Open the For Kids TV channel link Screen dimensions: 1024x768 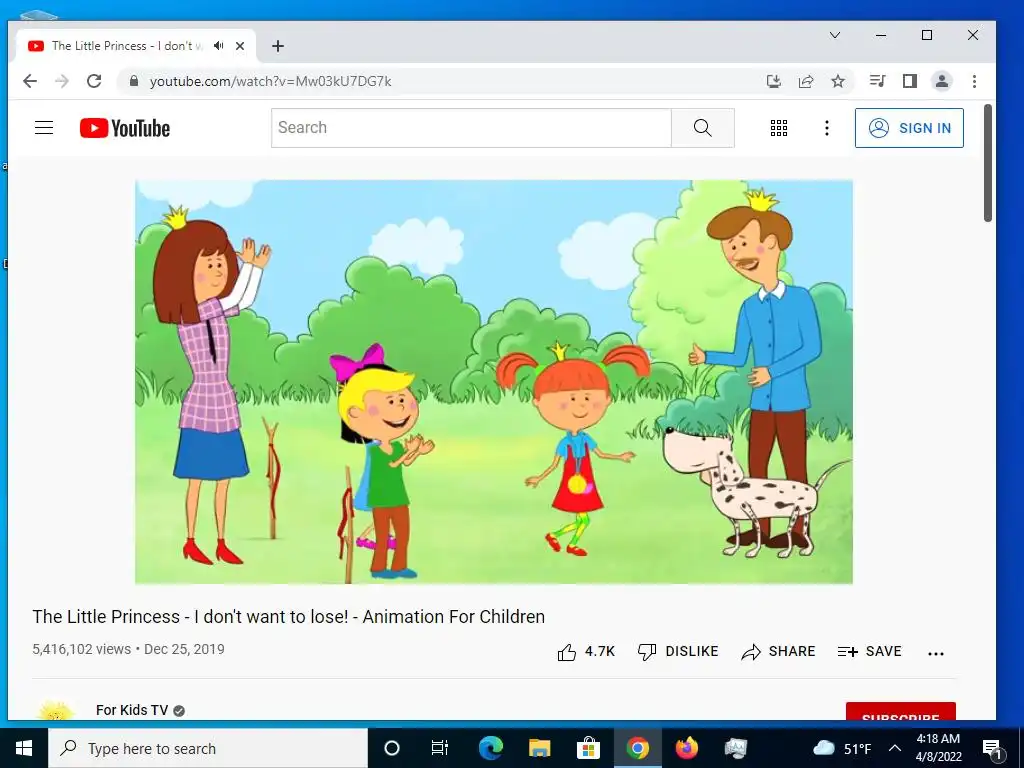pos(132,710)
